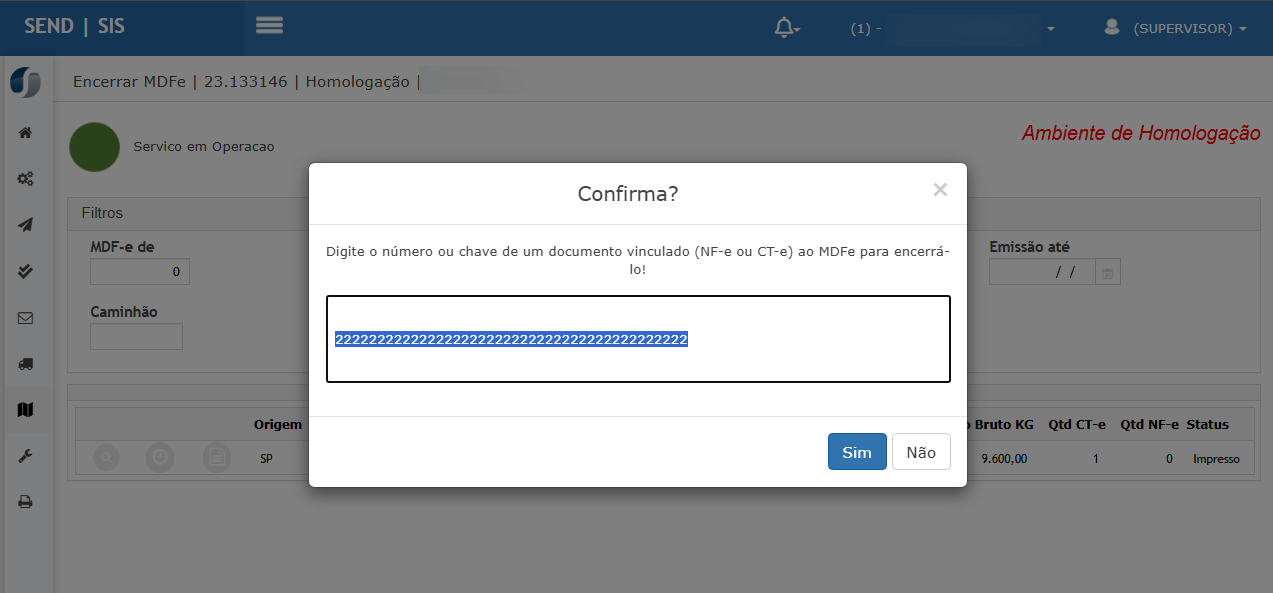Click the magnifier icon in SP row
This screenshot has height=593, width=1273.
tap(106, 458)
